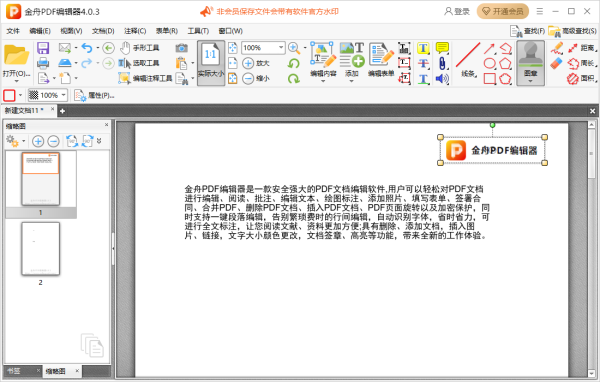
Task: Open the 工具(T) menu
Action: coord(198,31)
